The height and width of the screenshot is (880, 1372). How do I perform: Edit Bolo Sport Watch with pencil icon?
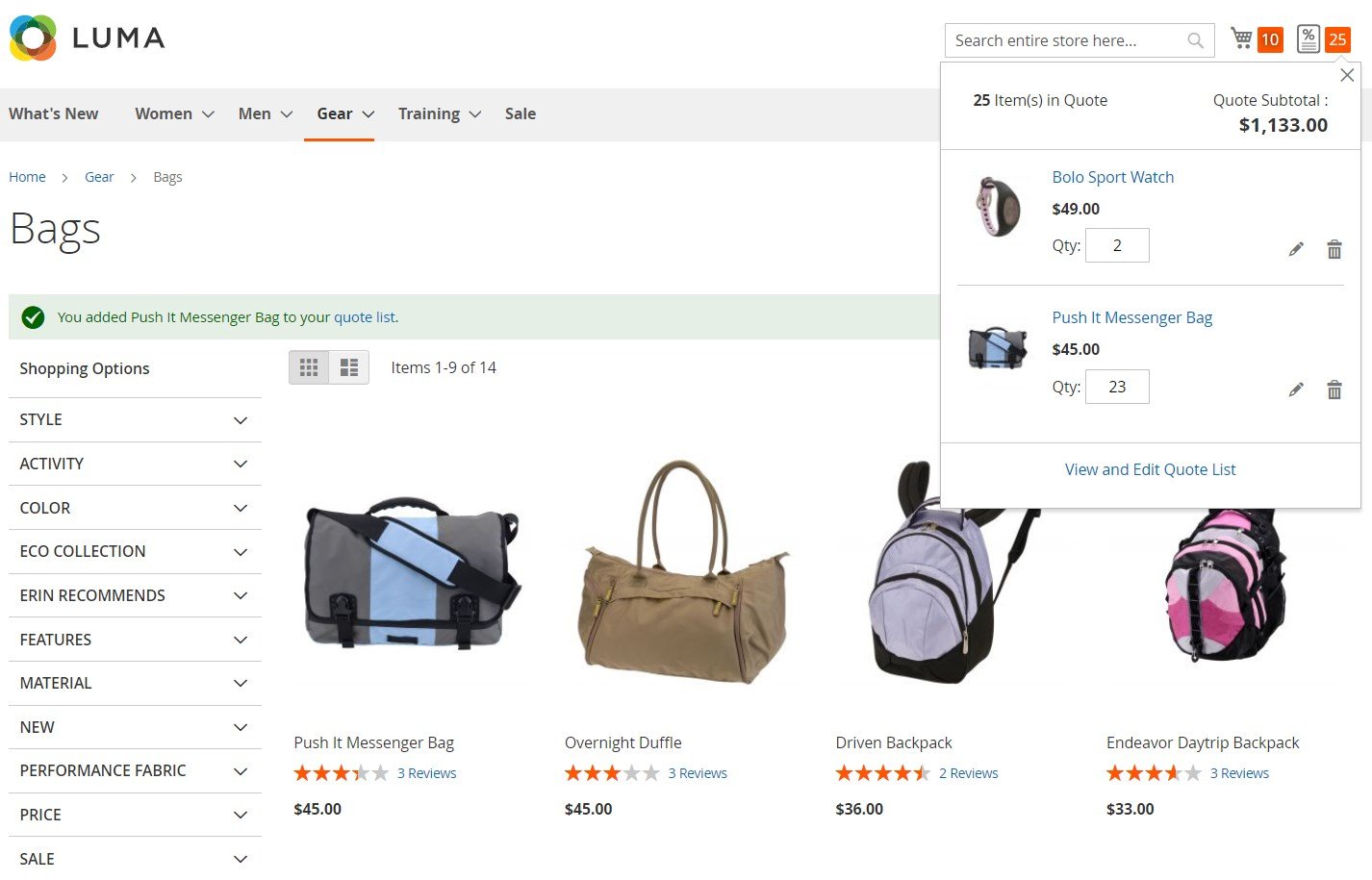1296,249
